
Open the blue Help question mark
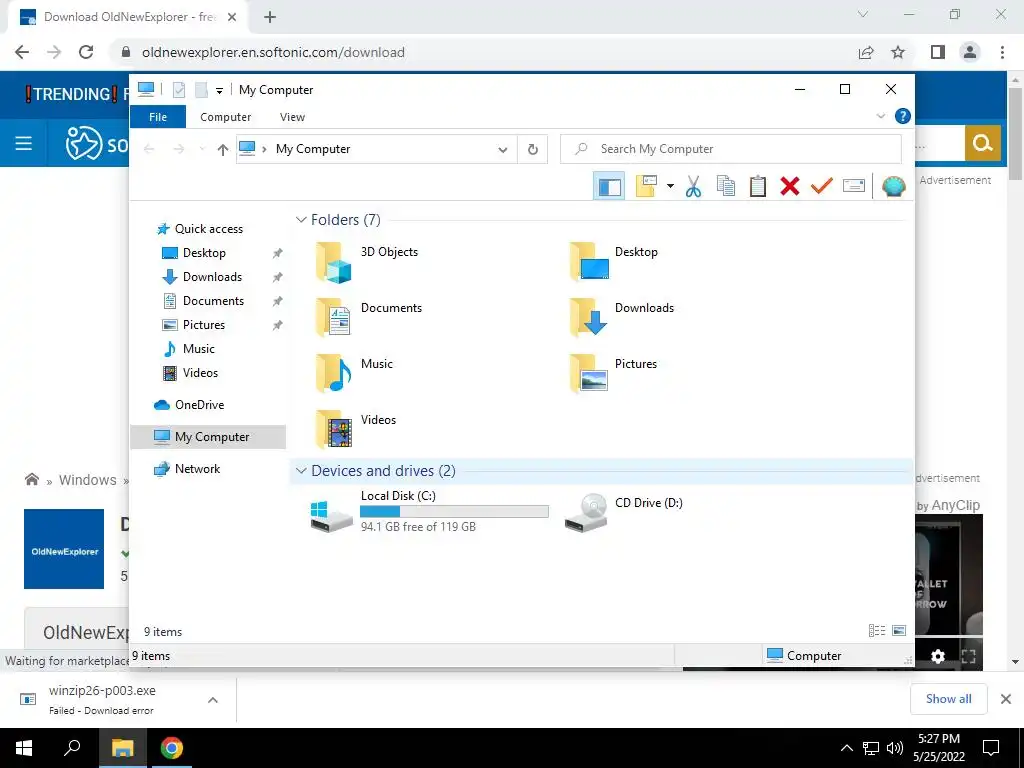point(903,116)
